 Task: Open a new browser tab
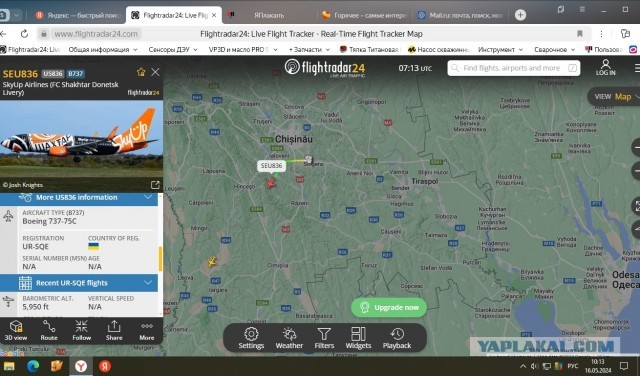coord(520,15)
